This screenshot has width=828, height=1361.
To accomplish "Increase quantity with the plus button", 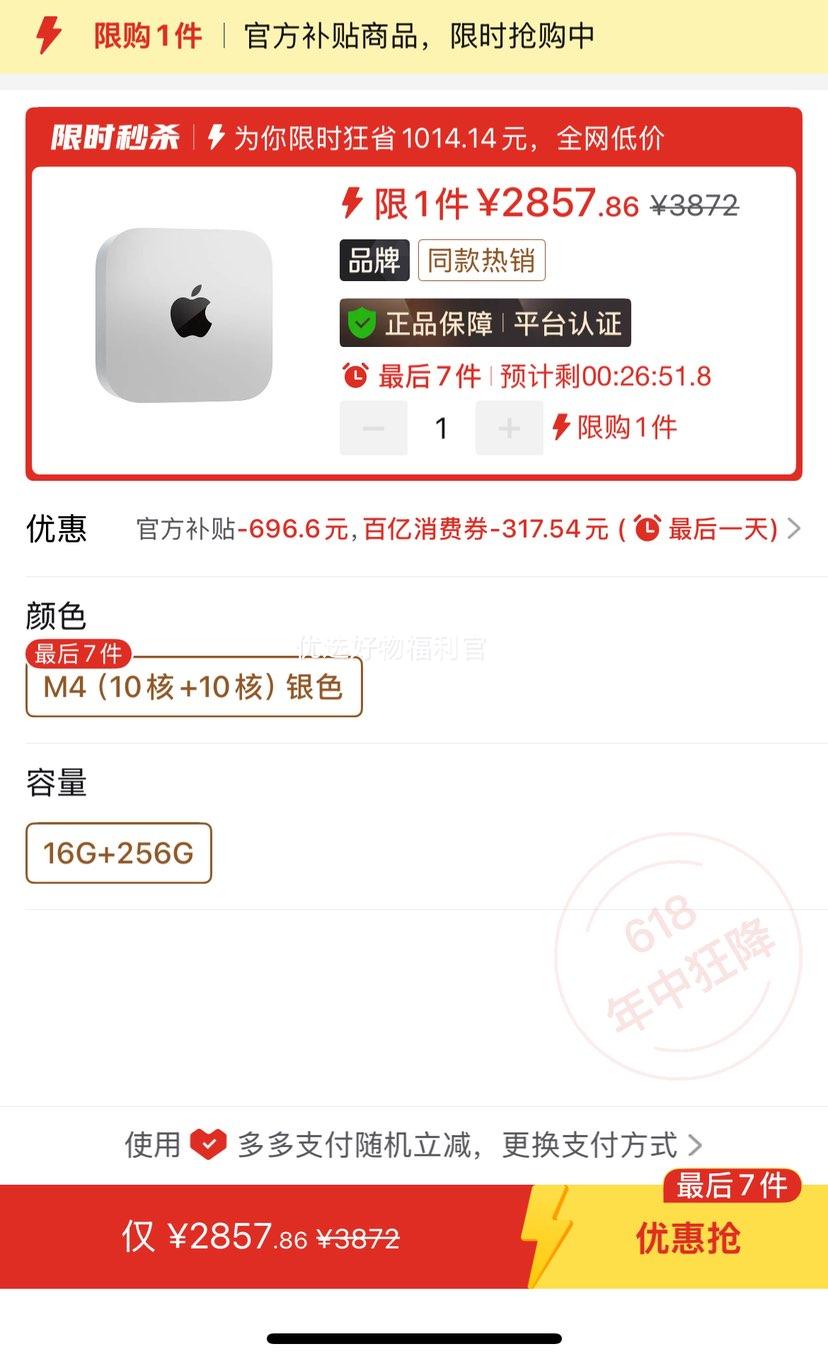I will click(x=509, y=428).
